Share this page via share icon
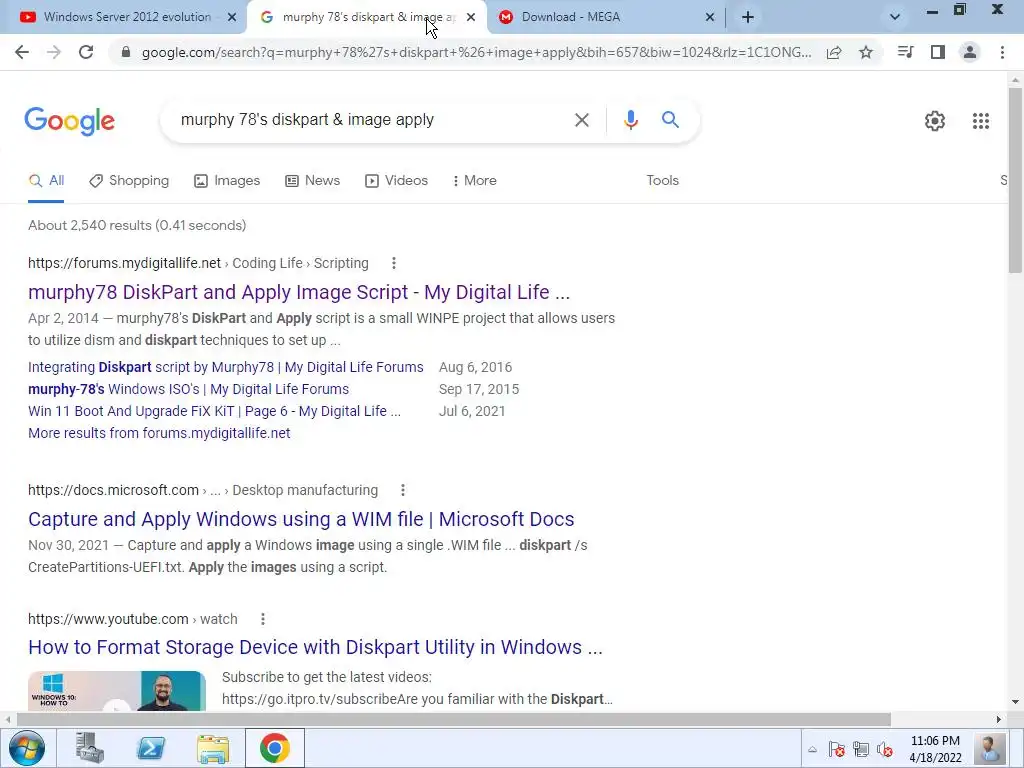Image resolution: width=1024 pixels, height=768 pixels. coord(834,52)
